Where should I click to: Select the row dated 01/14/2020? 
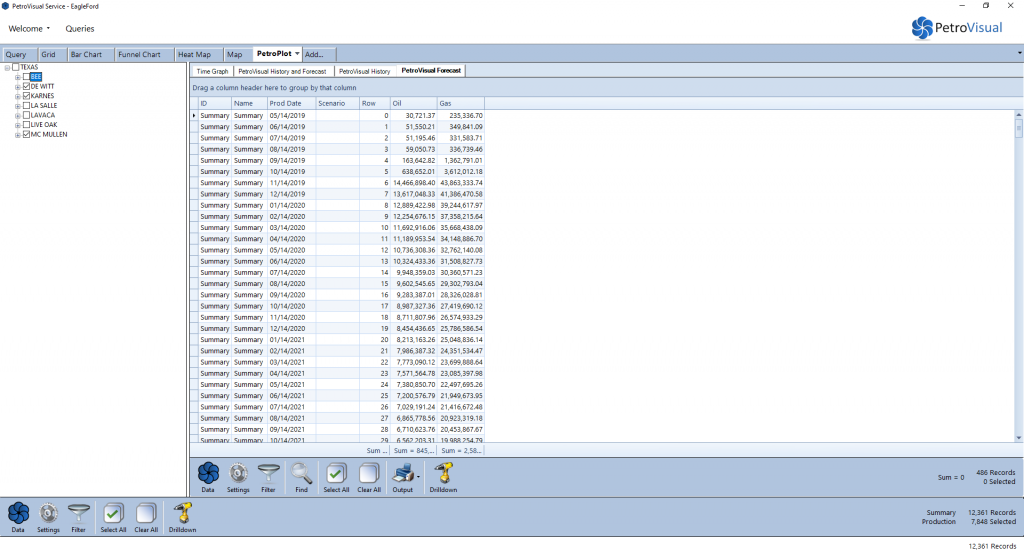[288, 204]
